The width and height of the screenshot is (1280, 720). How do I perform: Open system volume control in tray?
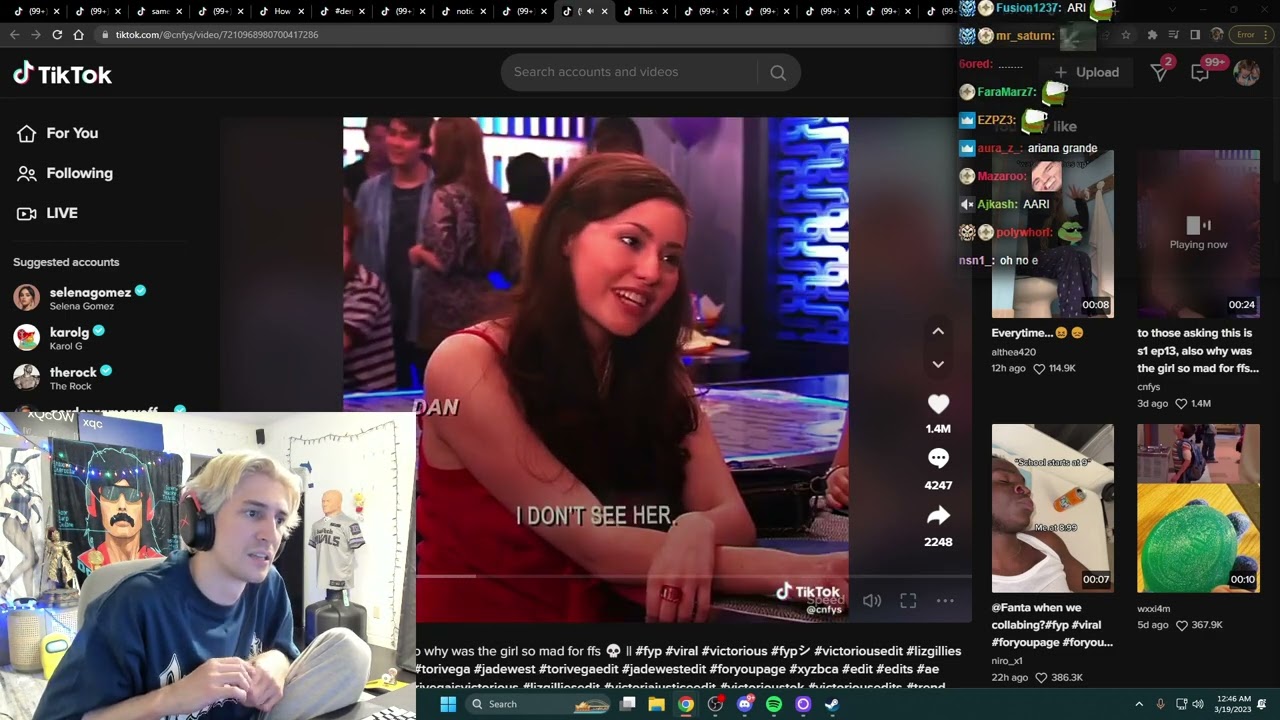coord(1197,704)
